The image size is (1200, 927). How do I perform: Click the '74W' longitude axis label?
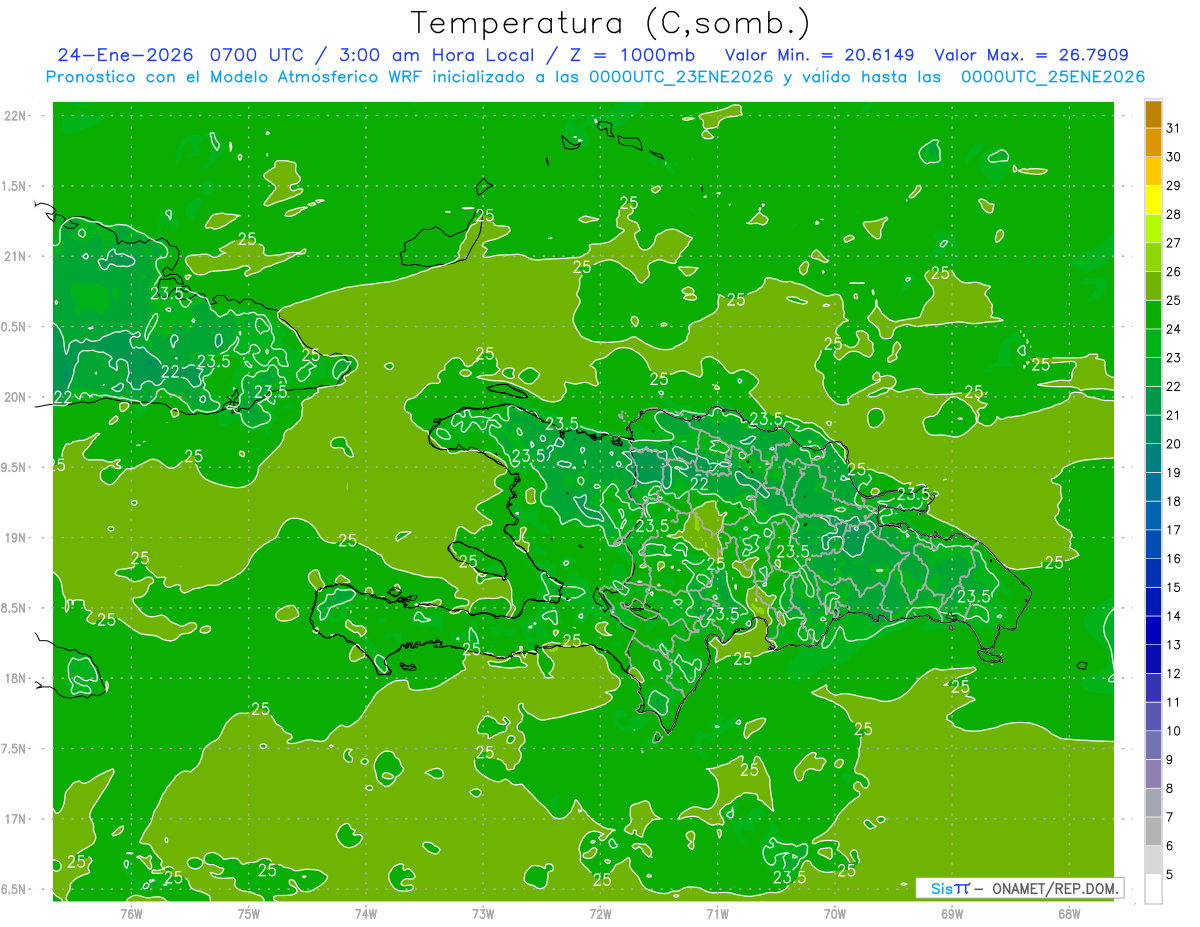click(366, 914)
